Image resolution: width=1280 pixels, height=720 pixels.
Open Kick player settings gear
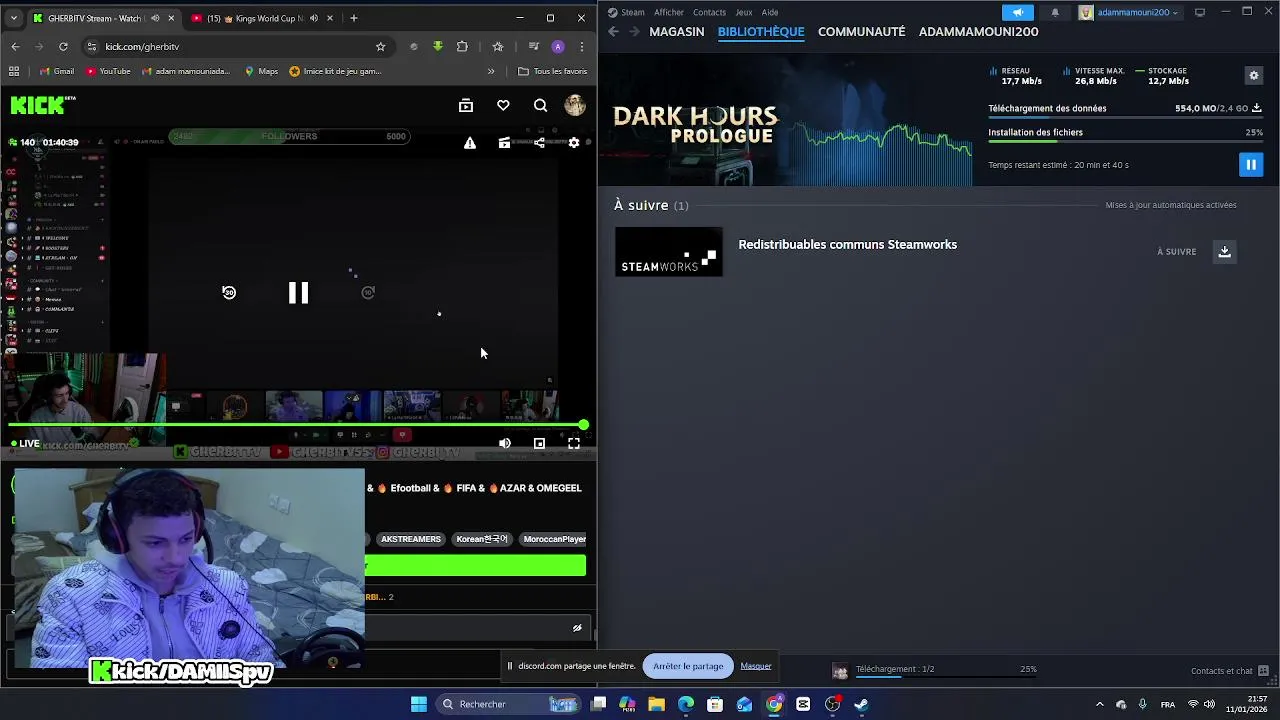click(x=574, y=143)
